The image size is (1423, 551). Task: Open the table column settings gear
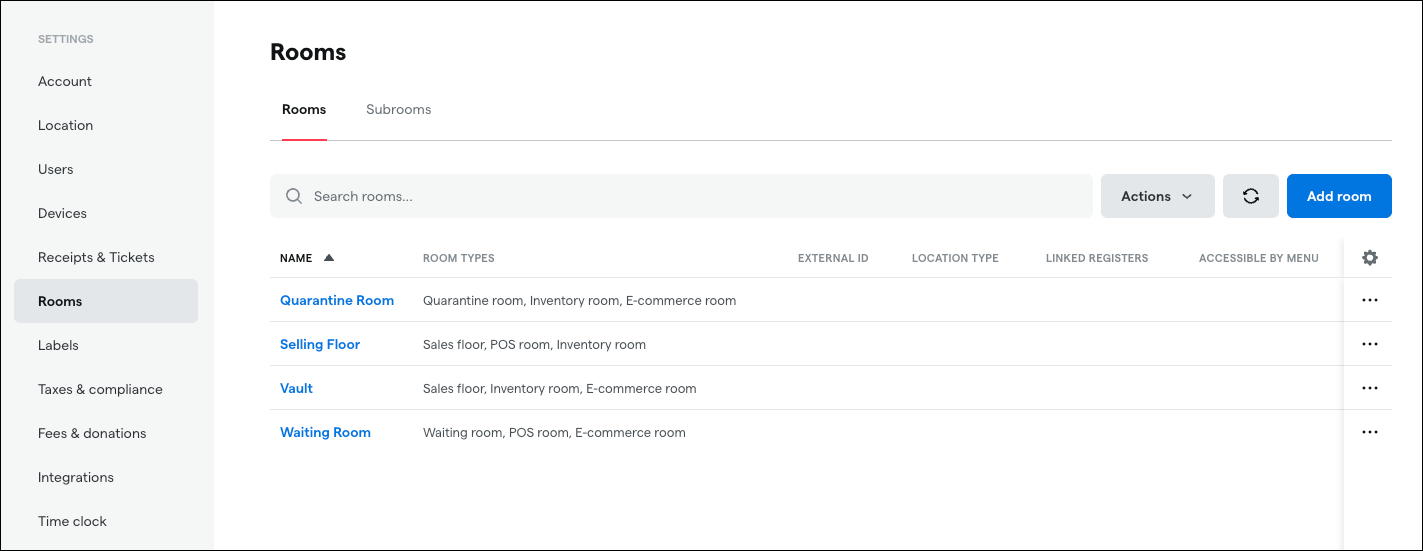[x=1370, y=258]
